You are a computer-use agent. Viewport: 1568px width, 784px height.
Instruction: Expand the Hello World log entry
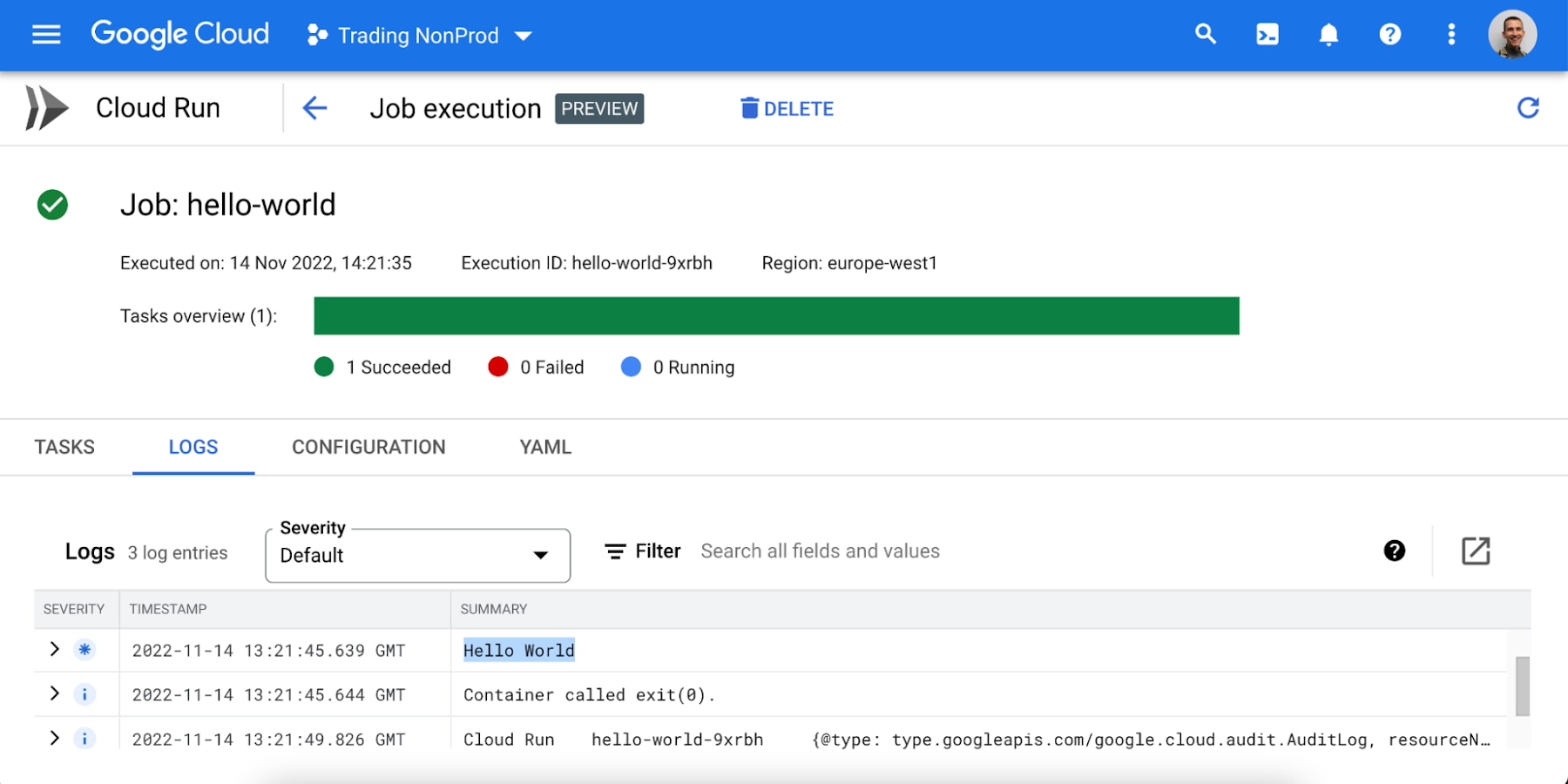54,649
